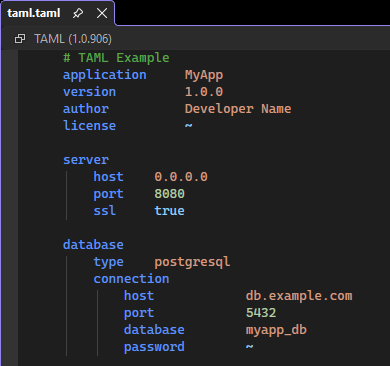Screen dimensions: 390x366
Task: Click the top-level 'database' section key
Action: click(93, 245)
